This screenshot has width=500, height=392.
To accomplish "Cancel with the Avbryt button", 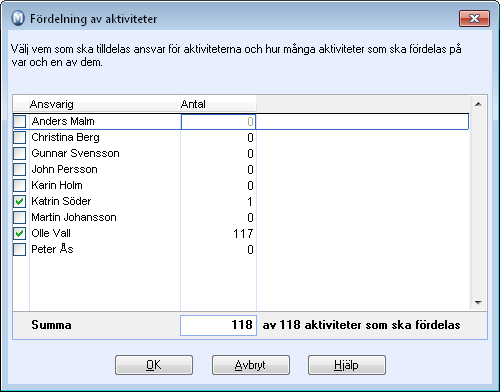I will tap(251, 365).
